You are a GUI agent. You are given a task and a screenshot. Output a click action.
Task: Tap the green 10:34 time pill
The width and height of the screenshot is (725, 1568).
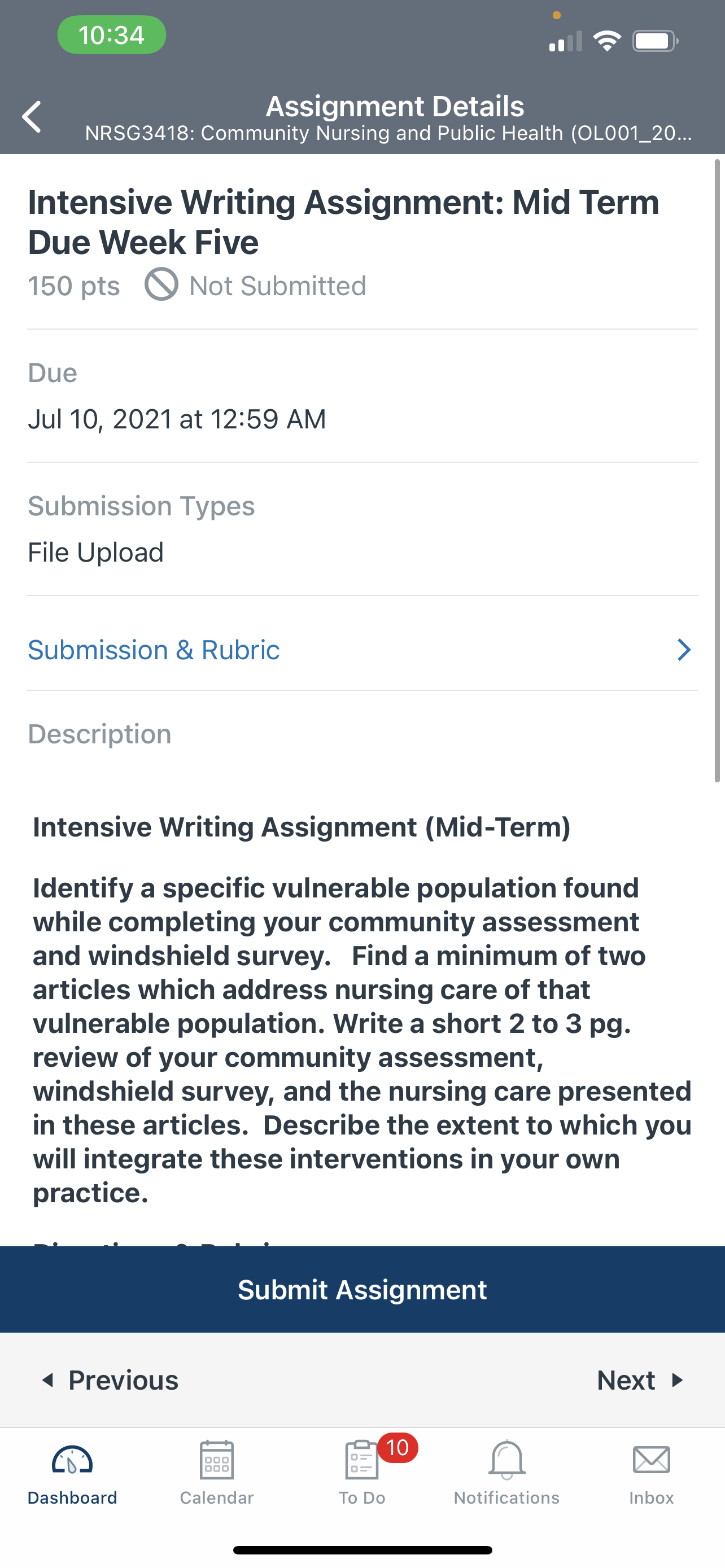click(x=111, y=34)
